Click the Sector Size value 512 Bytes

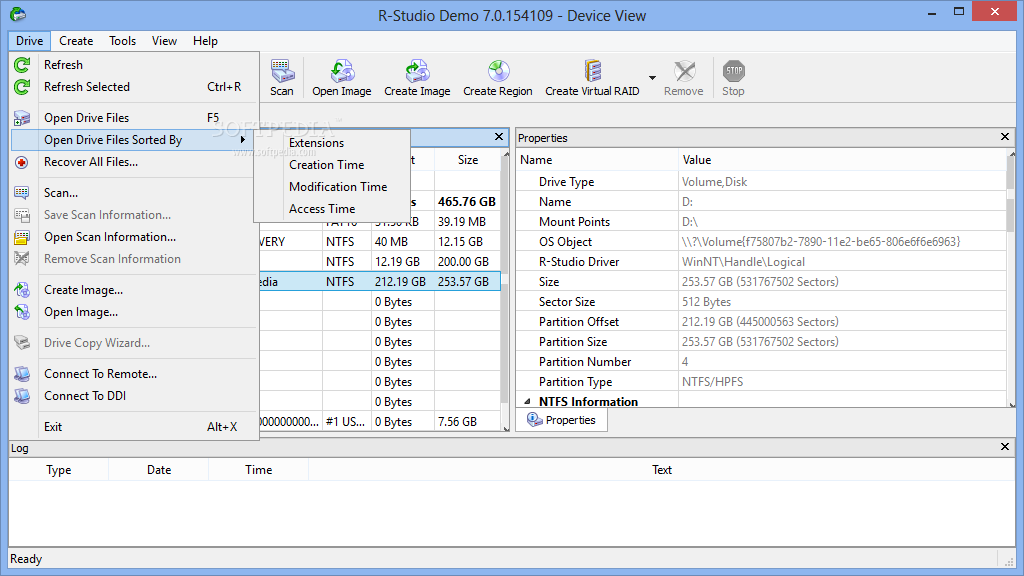(707, 302)
